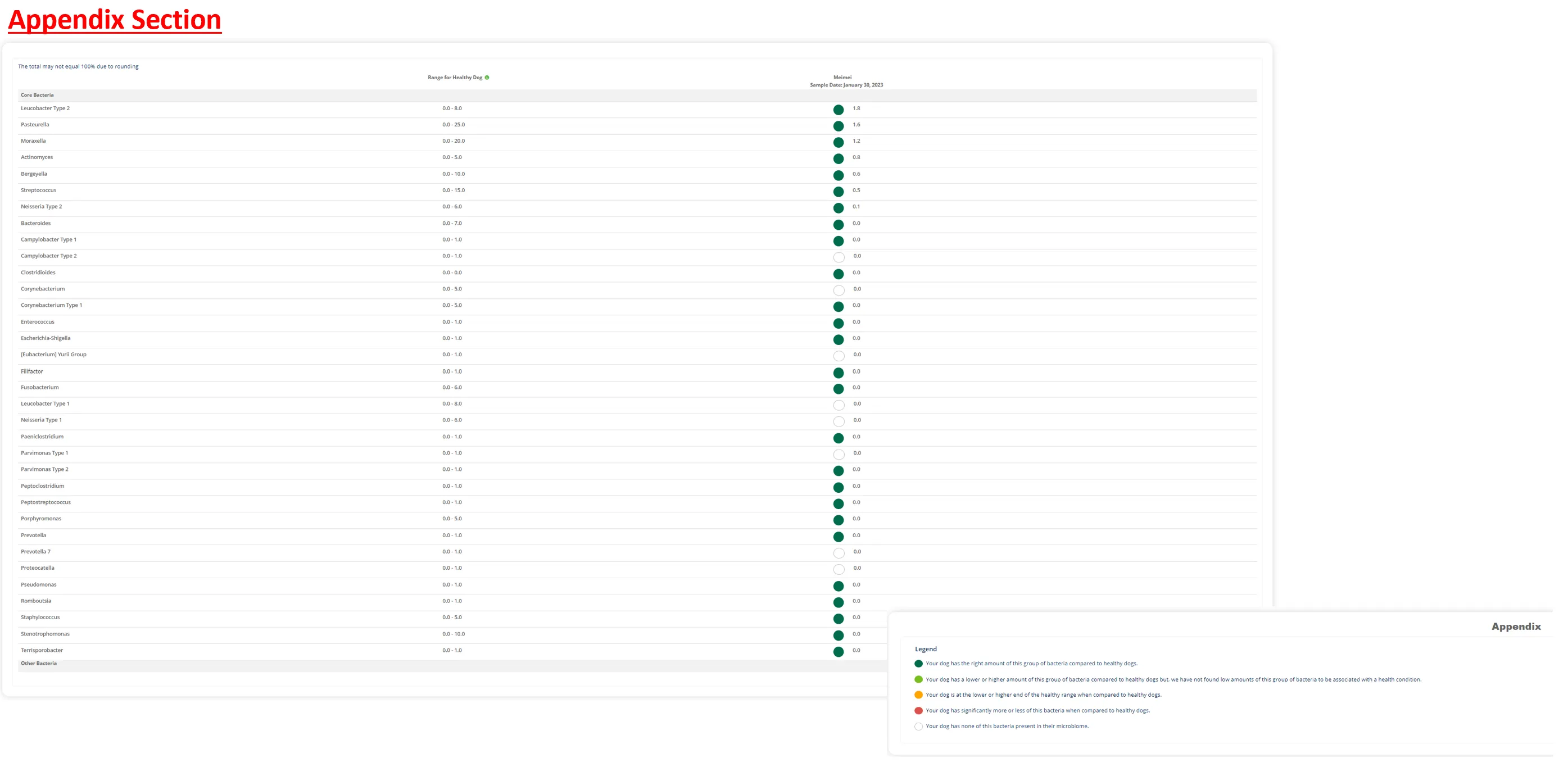Click the Pasteurella range value 0.0 - 25.0

pyautogui.click(x=454, y=125)
